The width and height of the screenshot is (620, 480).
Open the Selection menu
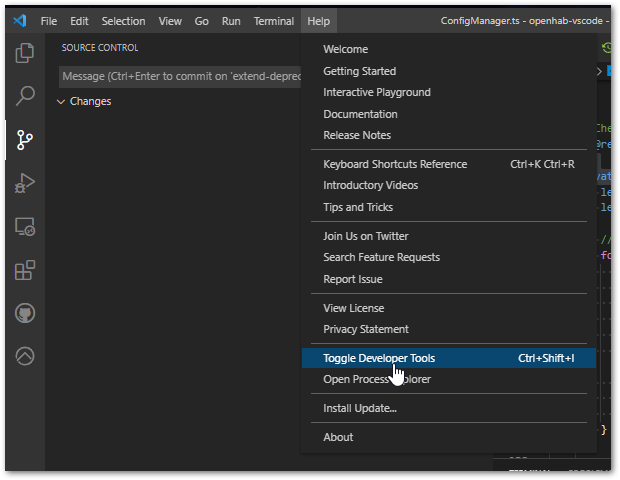123,21
